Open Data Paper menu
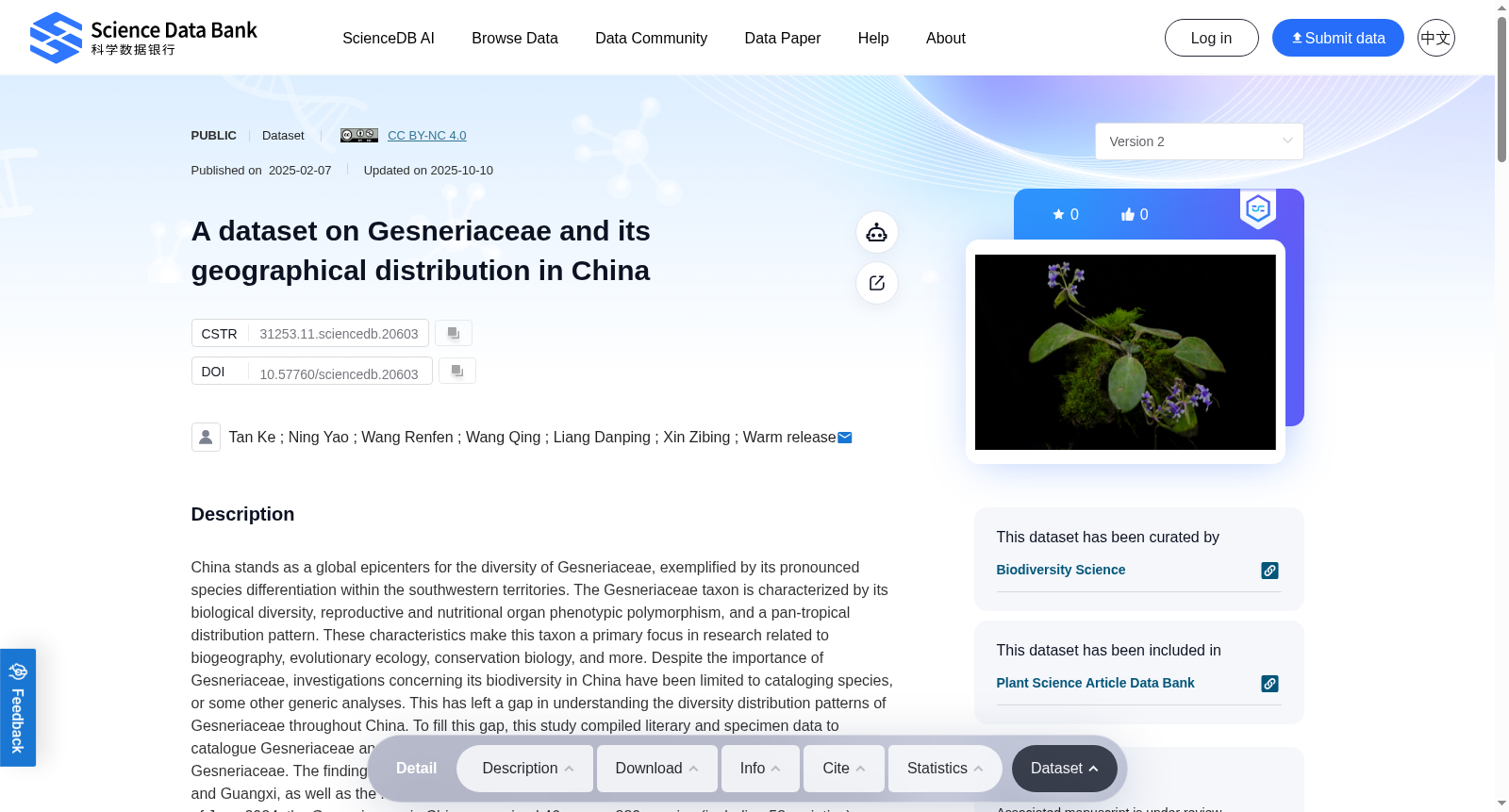 (x=783, y=38)
